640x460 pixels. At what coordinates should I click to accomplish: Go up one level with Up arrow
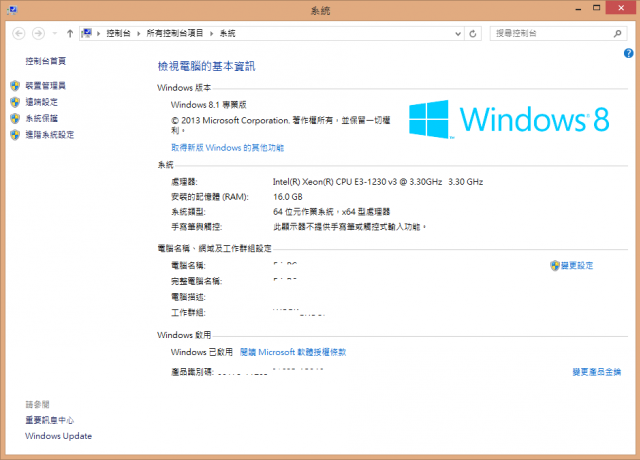70,33
